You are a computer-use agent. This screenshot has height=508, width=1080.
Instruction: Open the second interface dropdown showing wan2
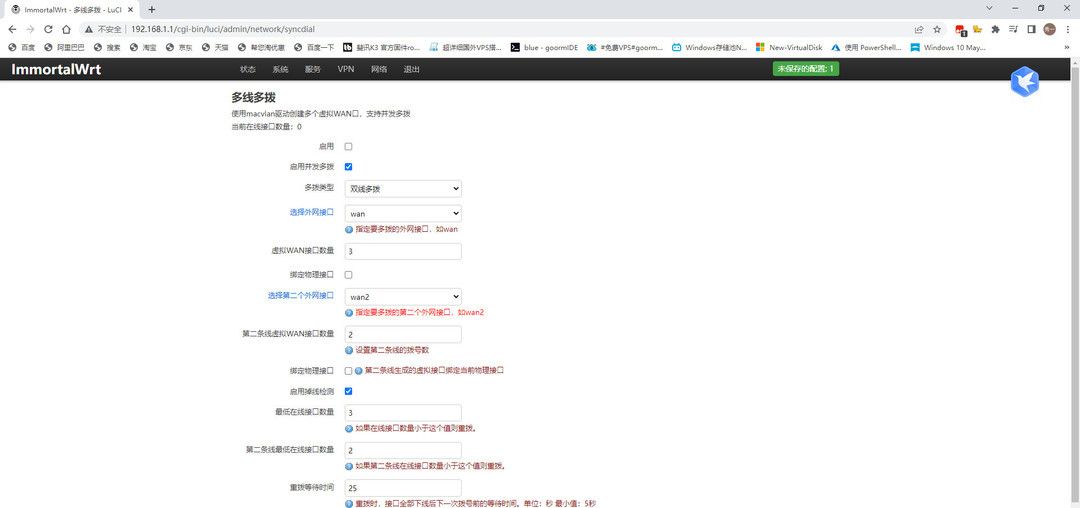pos(403,297)
